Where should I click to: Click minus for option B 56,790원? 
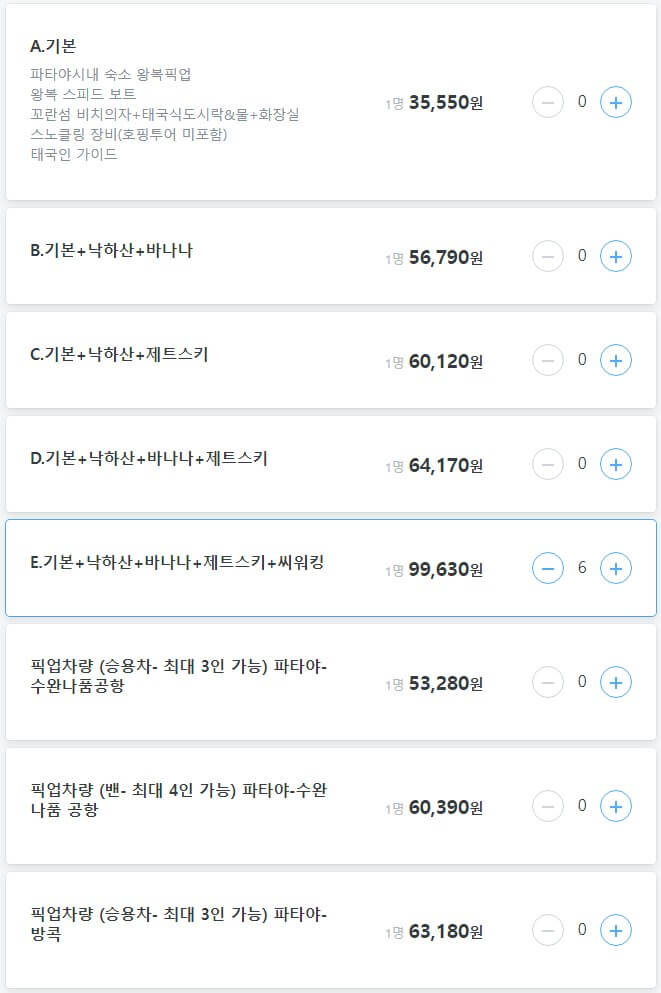[x=548, y=256]
